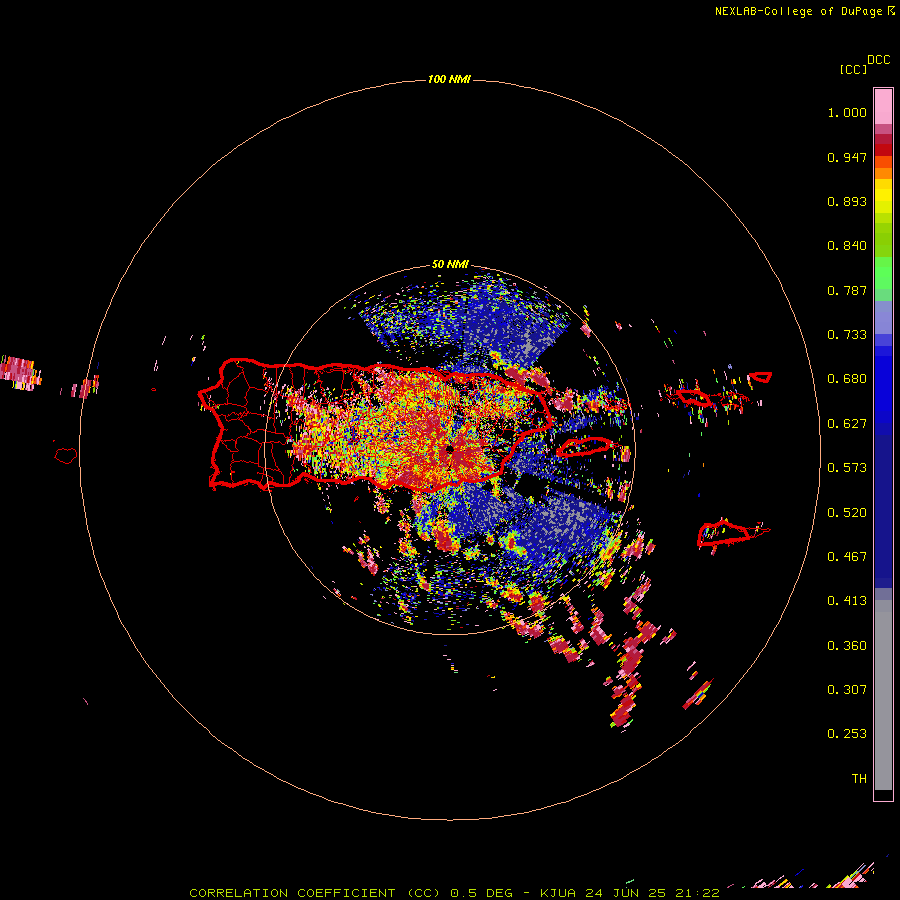Select the 0.787 colorbar value
900x900 pixels.
[847, 290]
